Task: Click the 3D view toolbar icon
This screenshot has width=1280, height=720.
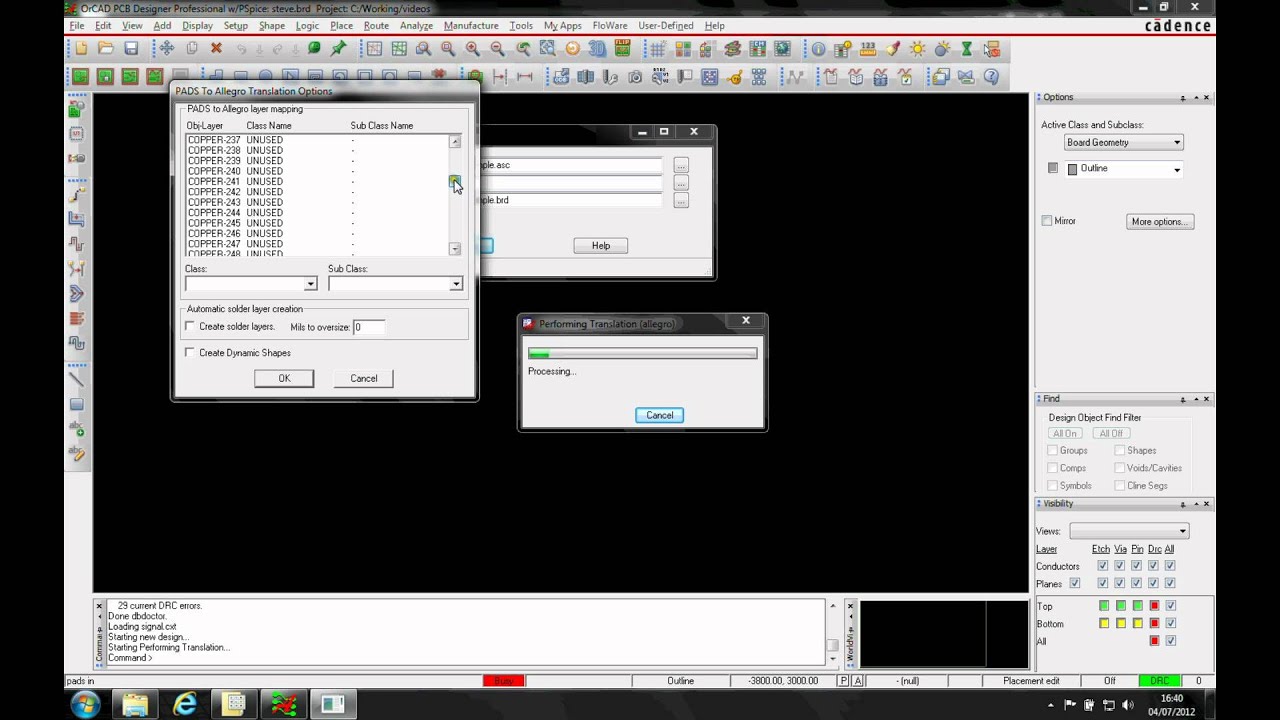Action: click(x=597, y=48)
